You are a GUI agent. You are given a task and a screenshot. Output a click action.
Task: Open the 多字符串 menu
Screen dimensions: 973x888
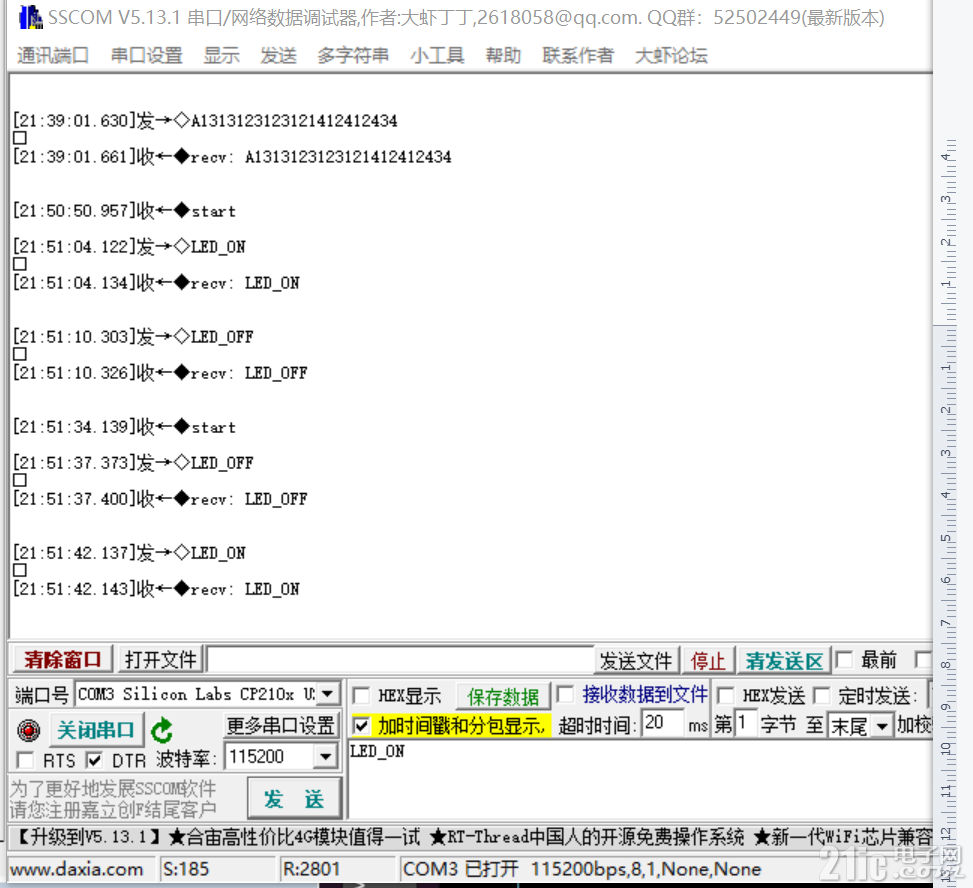(352, 55)
